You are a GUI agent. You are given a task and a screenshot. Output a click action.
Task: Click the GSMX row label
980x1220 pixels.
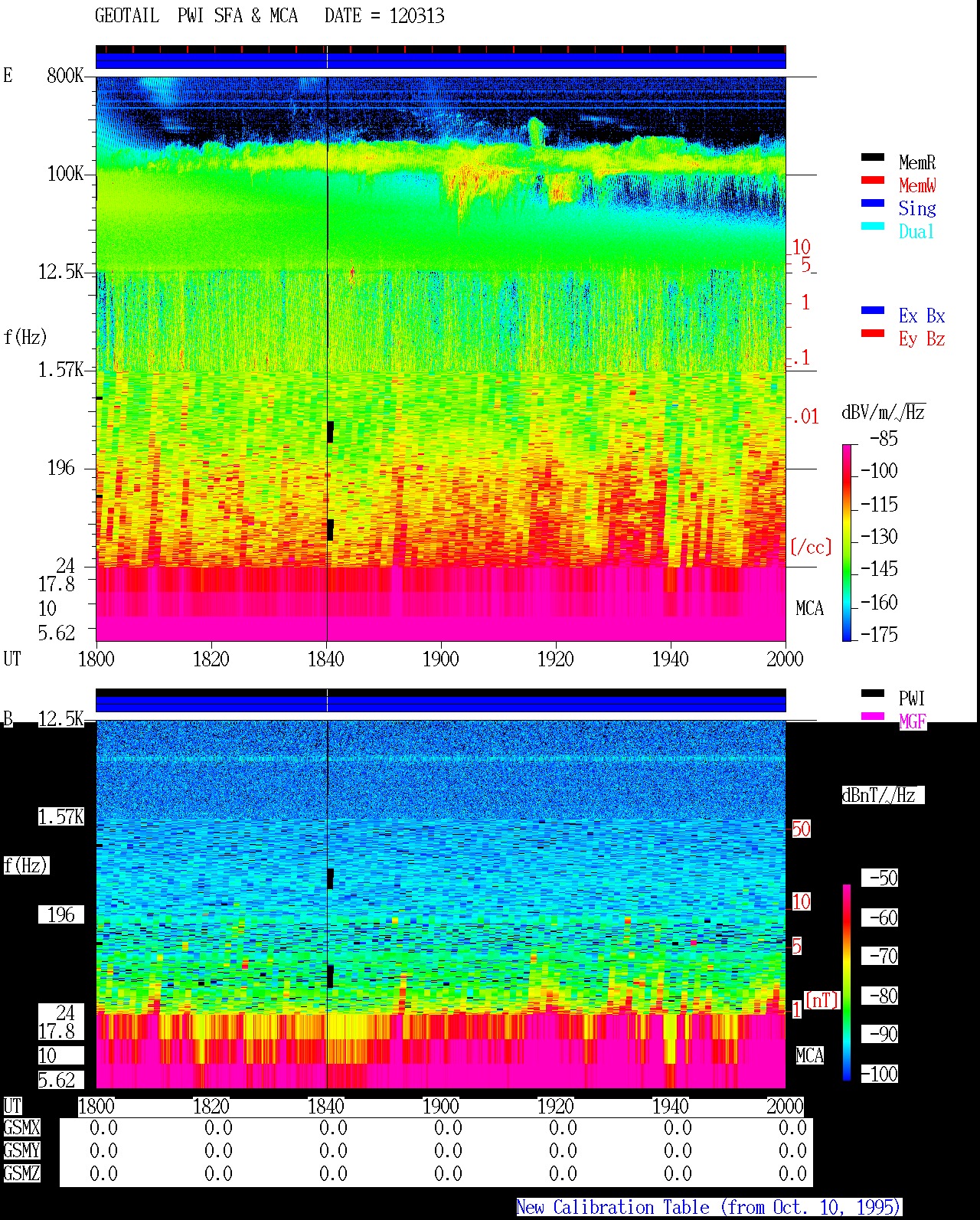[21, 1128]
